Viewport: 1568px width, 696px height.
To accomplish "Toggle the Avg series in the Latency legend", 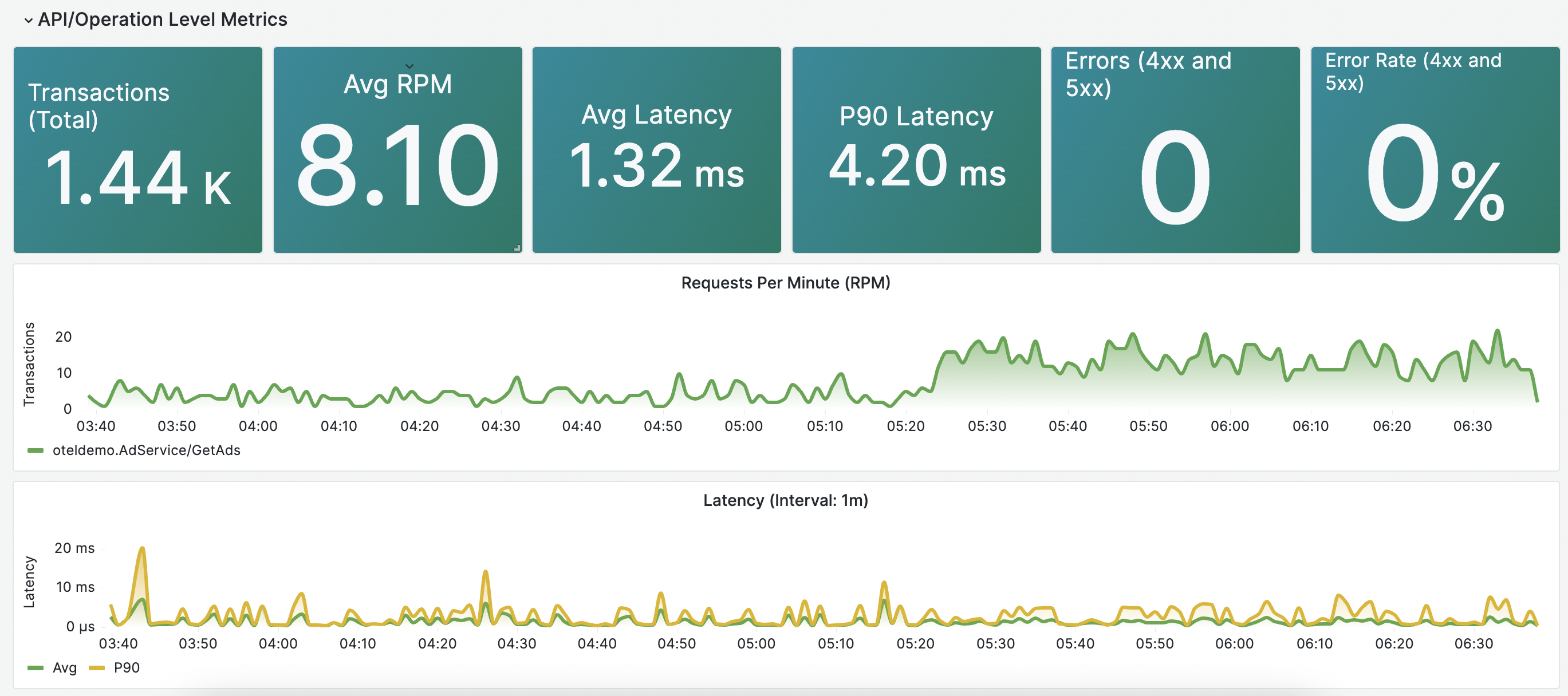I will (64, 667).
